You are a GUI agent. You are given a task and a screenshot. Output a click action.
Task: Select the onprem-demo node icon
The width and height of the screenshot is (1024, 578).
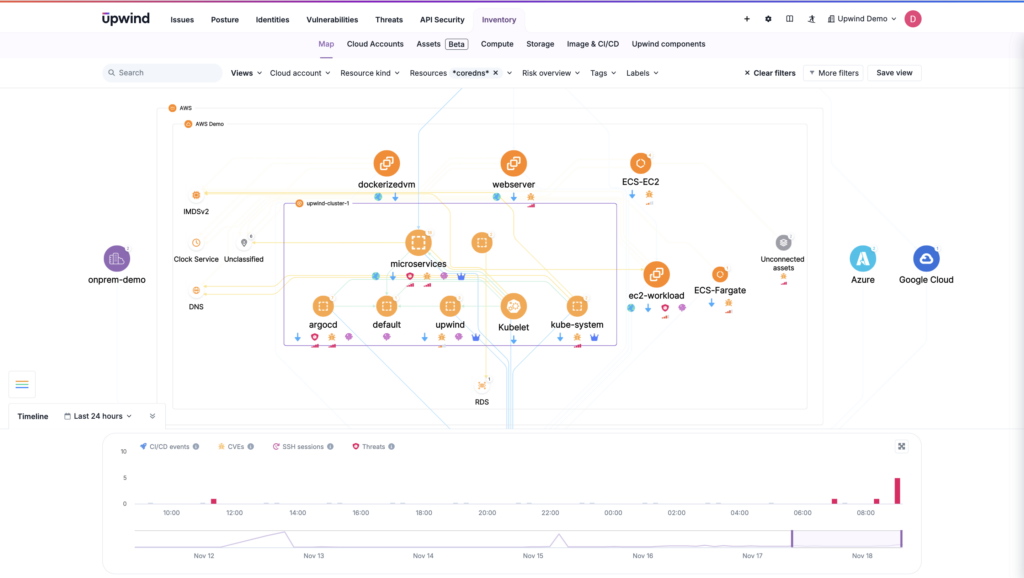(x=117, y=258)
